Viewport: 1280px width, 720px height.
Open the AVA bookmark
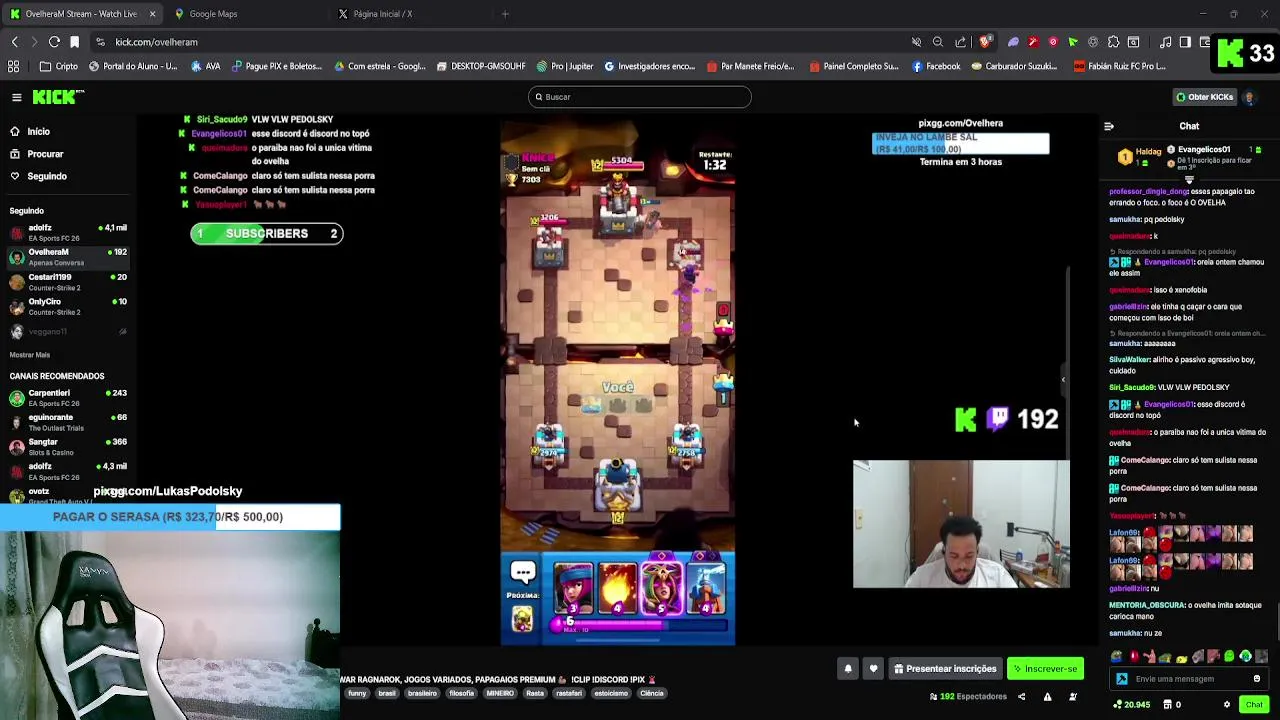point(206,66)
